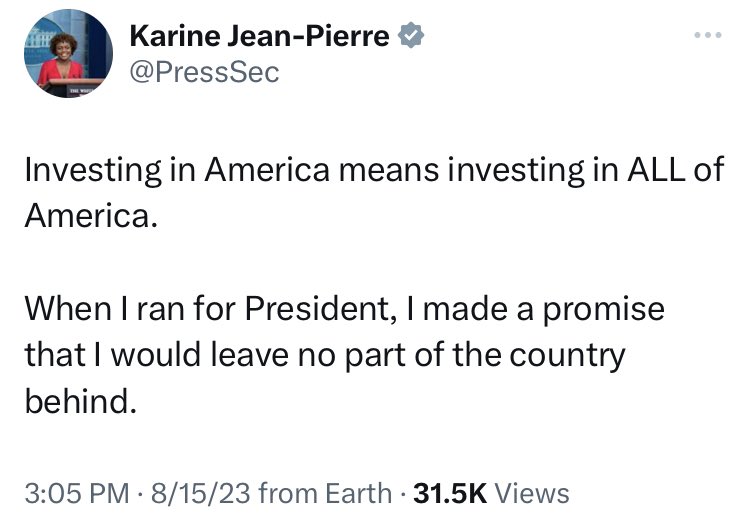Click the first paragraph about Investing in America
This screenshot has width=750, height=517.
click(375, 193)
